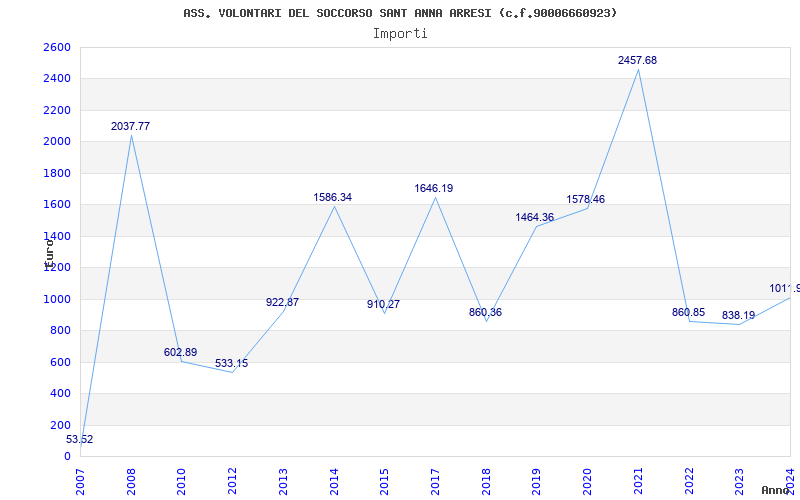Screen dimensions: 800x500
Task: Click the year 2013 axis label
Action: pyautogui.click(x=283, y=481)
